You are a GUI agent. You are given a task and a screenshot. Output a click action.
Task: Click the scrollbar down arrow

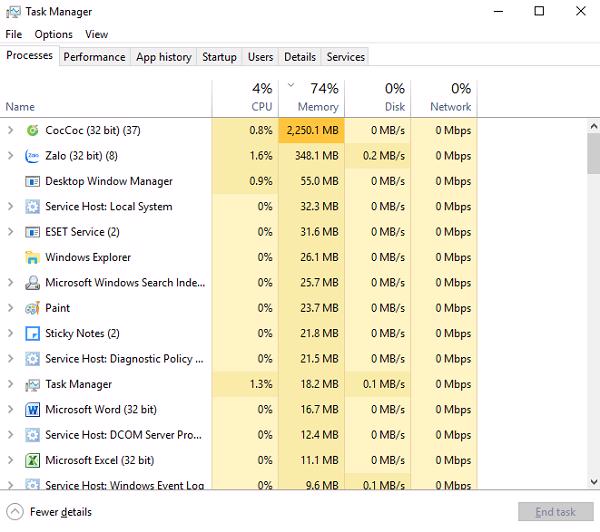pyautogui.click(x=593, y=481)
